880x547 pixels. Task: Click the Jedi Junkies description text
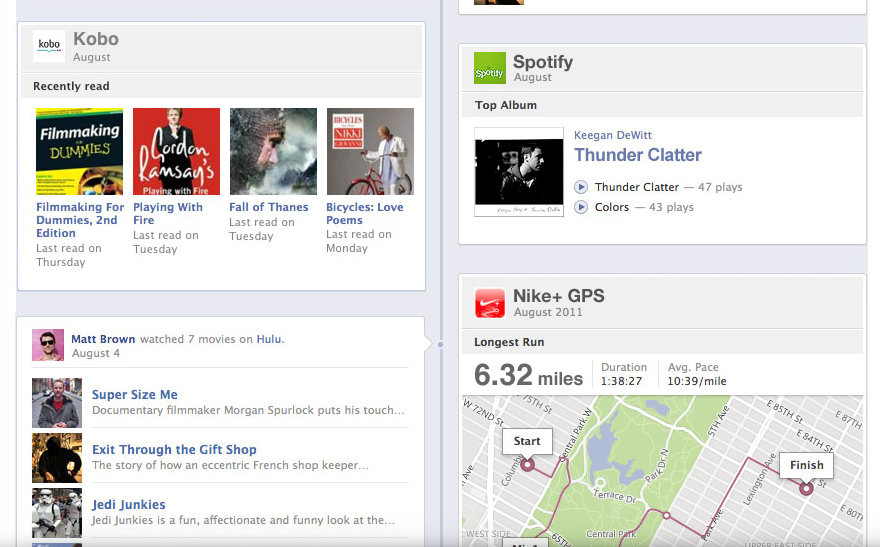[243, 520]
